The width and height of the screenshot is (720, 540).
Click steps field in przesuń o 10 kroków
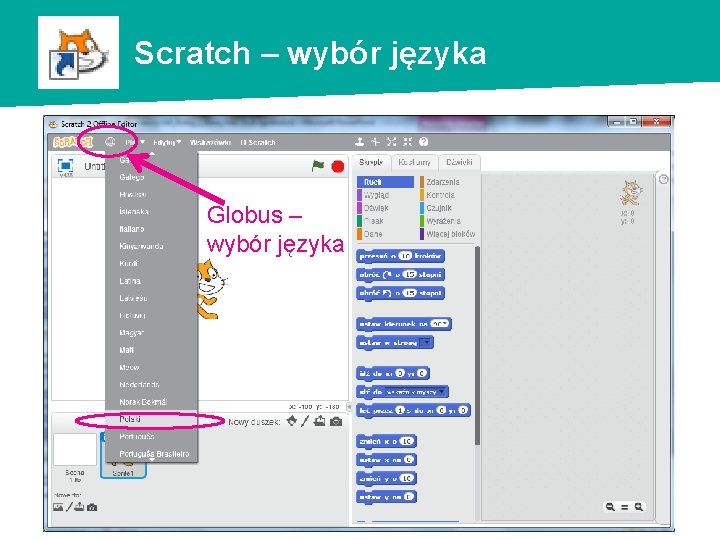click(x=404, y=256)
